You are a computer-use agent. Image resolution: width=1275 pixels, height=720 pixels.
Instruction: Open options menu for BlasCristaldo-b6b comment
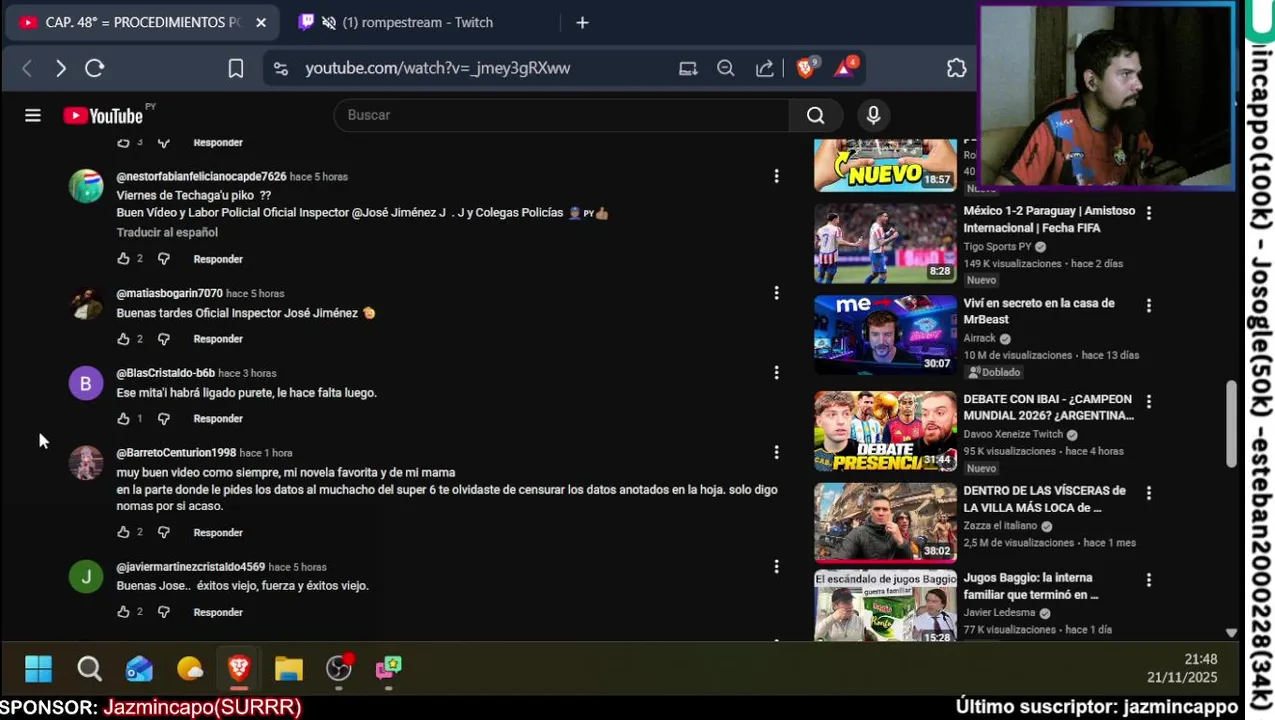(x=776, y=373)
